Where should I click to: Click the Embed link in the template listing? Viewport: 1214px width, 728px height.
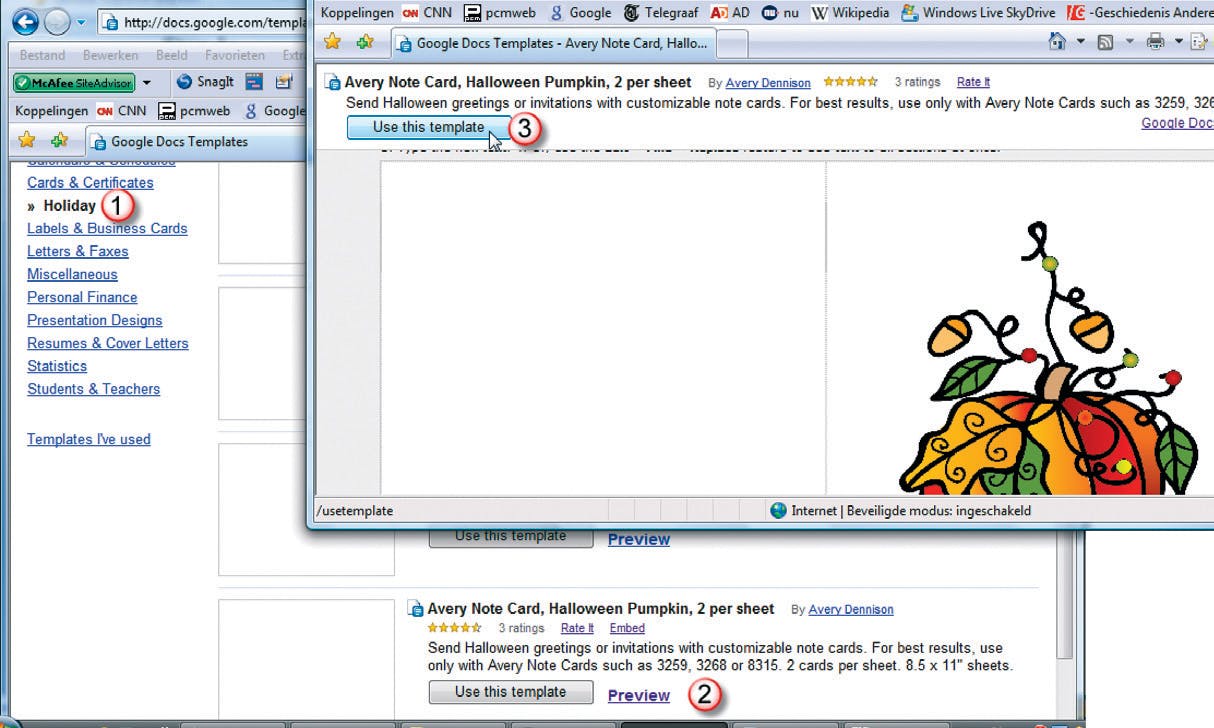[x=627, y=628]
